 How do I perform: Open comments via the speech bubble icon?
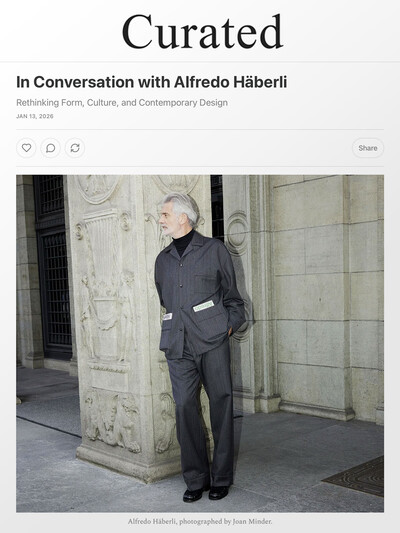51,148
